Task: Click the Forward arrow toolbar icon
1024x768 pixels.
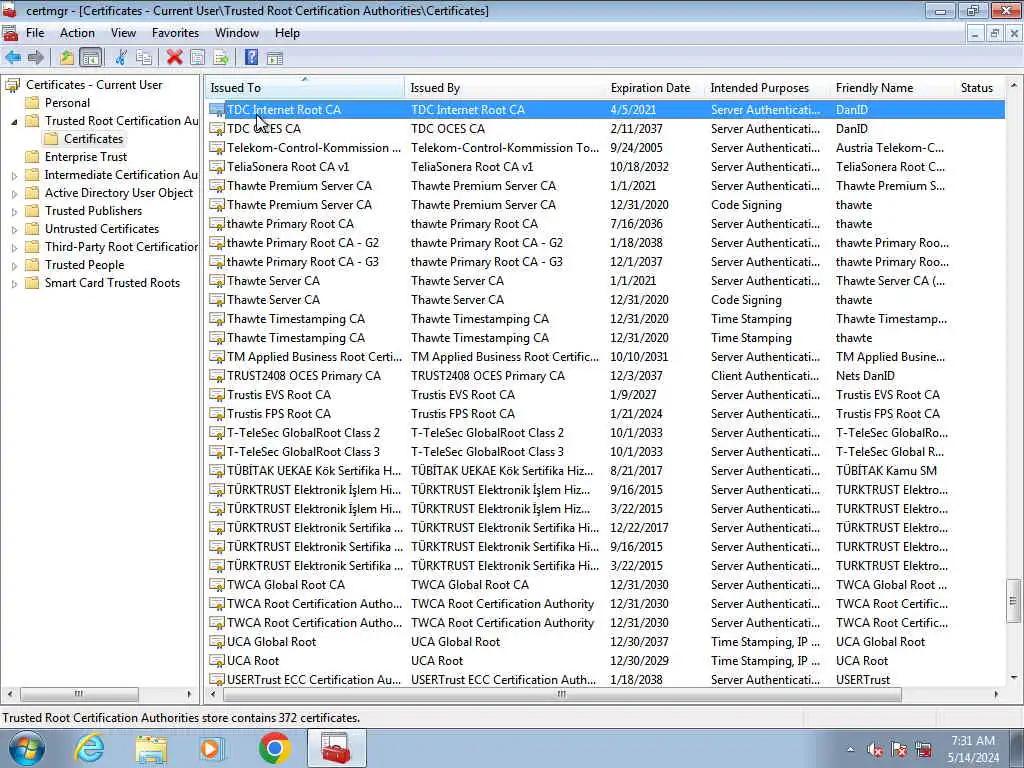Action: click(x=36, y=57)
